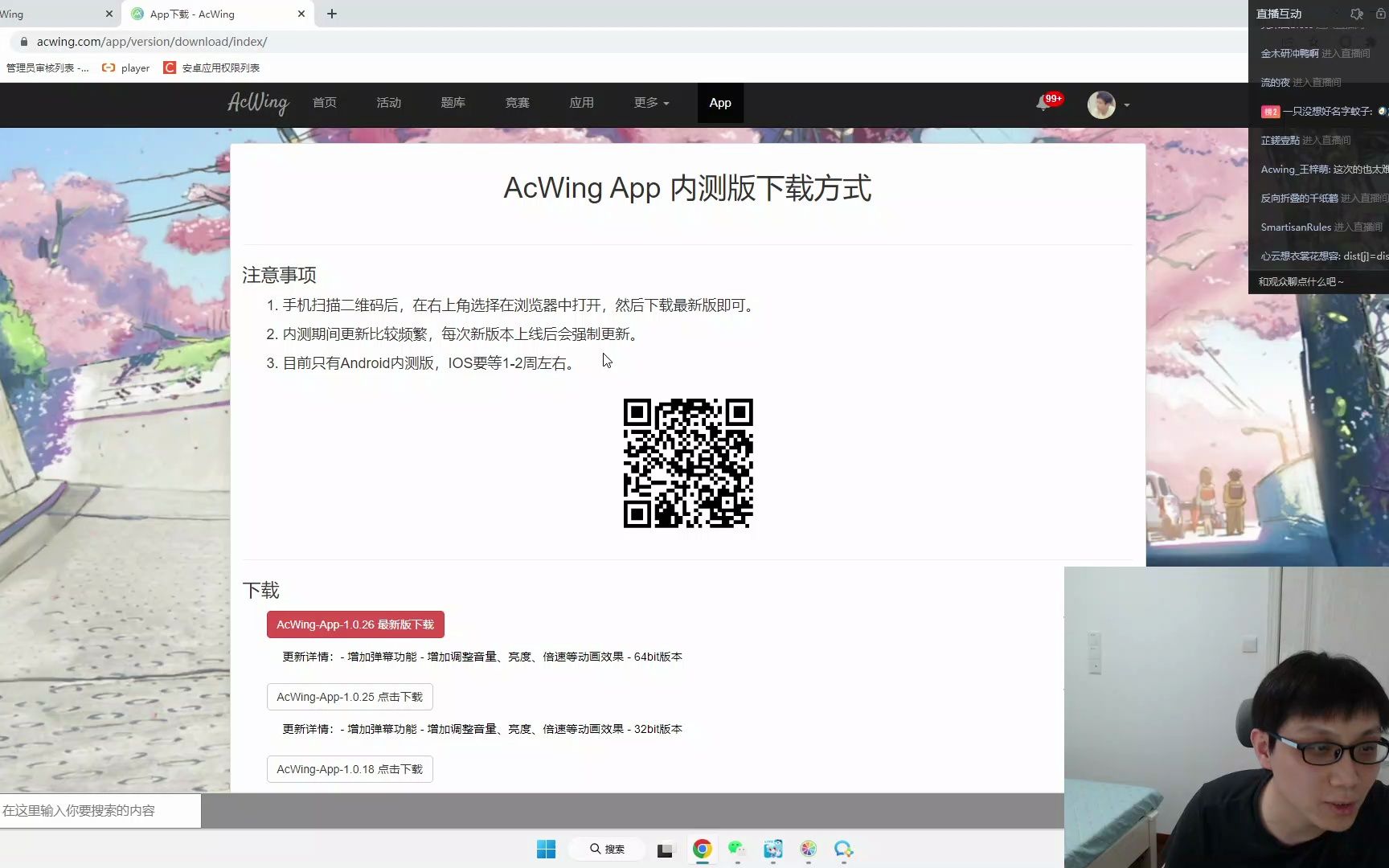Open the 安卓应用权限列表 bookmark
The width and height of the screenshot is (1389, 868).
211,68
